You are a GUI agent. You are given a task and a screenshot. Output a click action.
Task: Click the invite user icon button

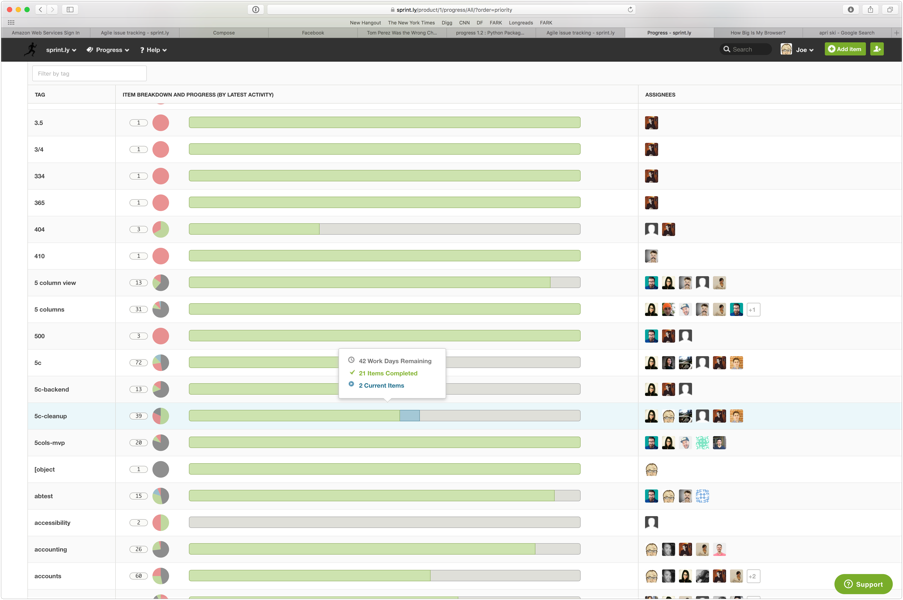pyautogui.click(x=877, y=49)
